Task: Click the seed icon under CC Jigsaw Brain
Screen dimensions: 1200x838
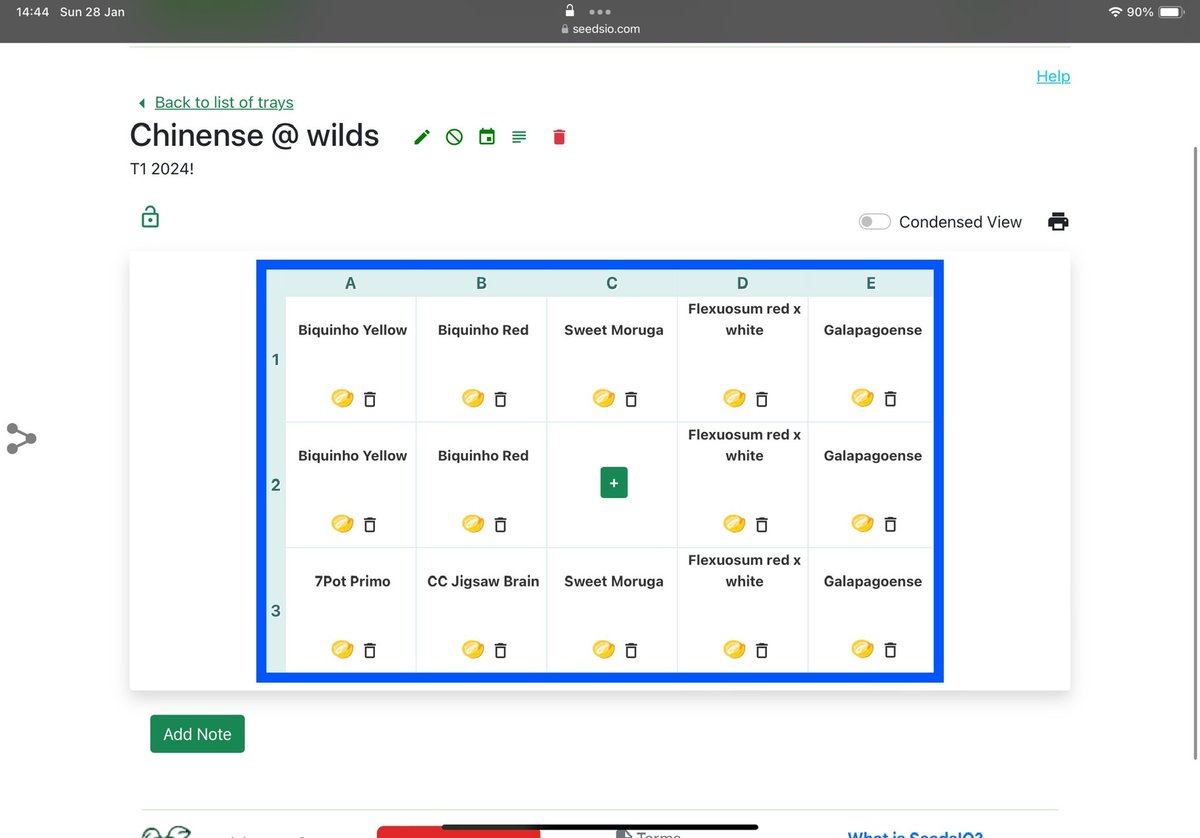Action: click(x=473, y=649)
